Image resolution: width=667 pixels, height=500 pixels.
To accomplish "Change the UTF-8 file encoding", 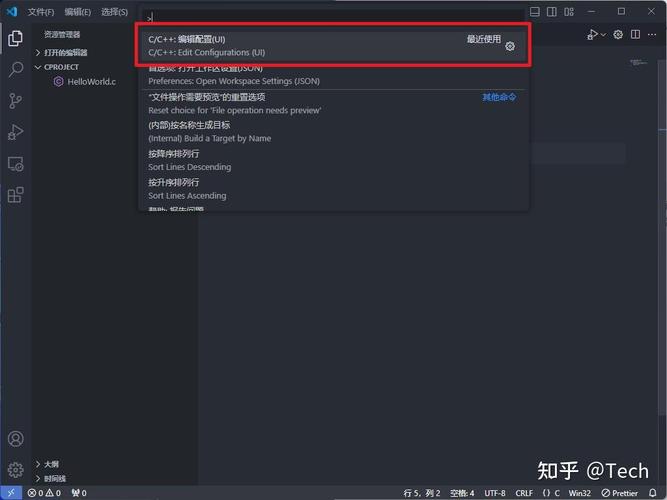I will pos(495,493).
